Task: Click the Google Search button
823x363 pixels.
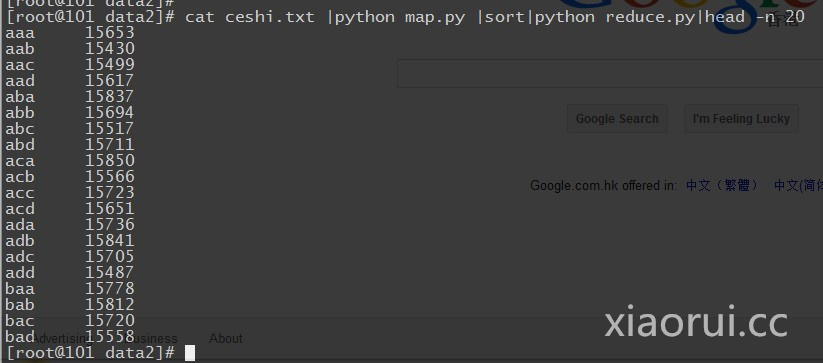Action: coord(617,119)
